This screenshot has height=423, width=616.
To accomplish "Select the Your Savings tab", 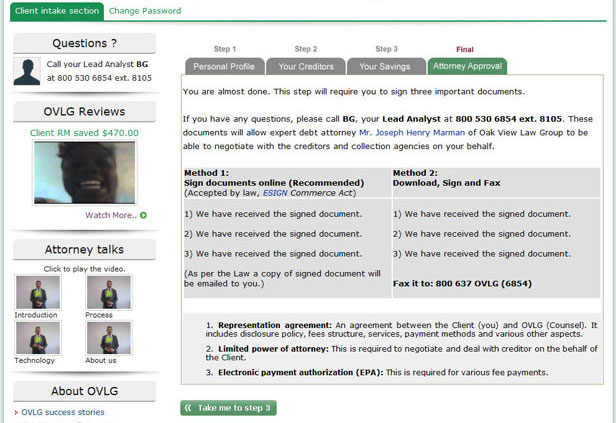I will tap(385, 66).
